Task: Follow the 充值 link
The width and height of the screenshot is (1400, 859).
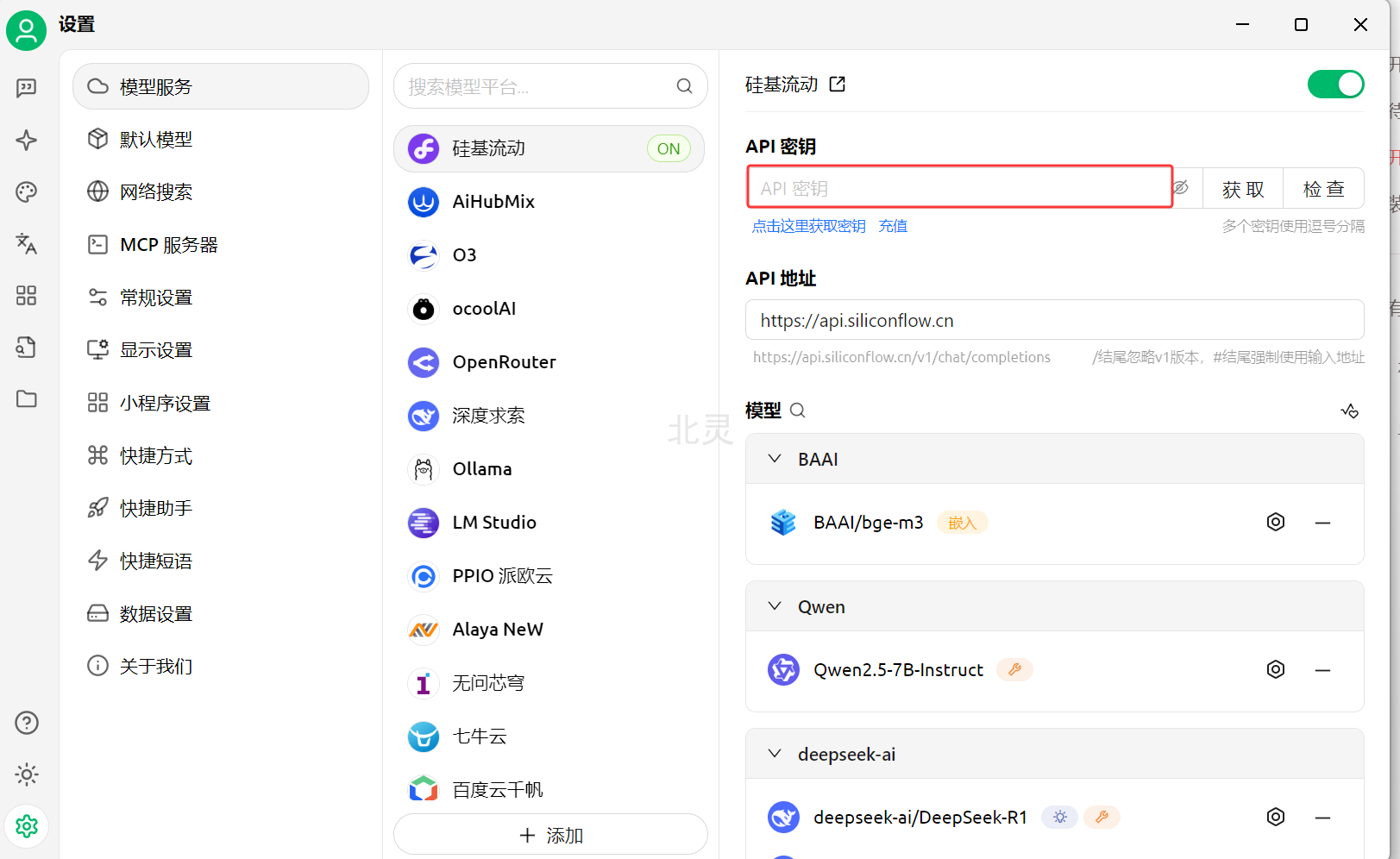Action: [893, 226]
